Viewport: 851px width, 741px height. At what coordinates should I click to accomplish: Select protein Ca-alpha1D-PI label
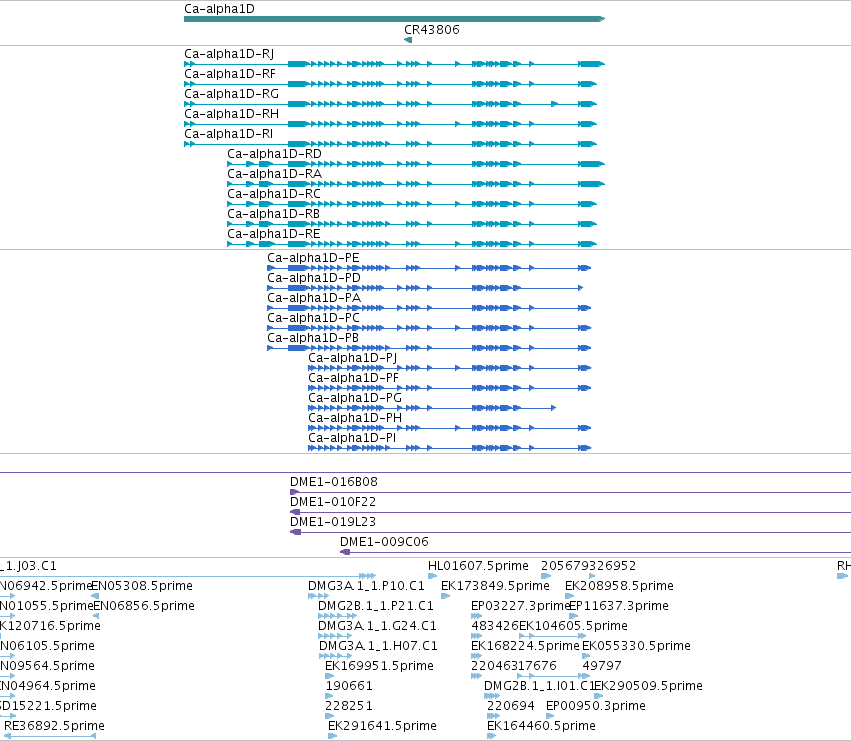tap(352, 438)
